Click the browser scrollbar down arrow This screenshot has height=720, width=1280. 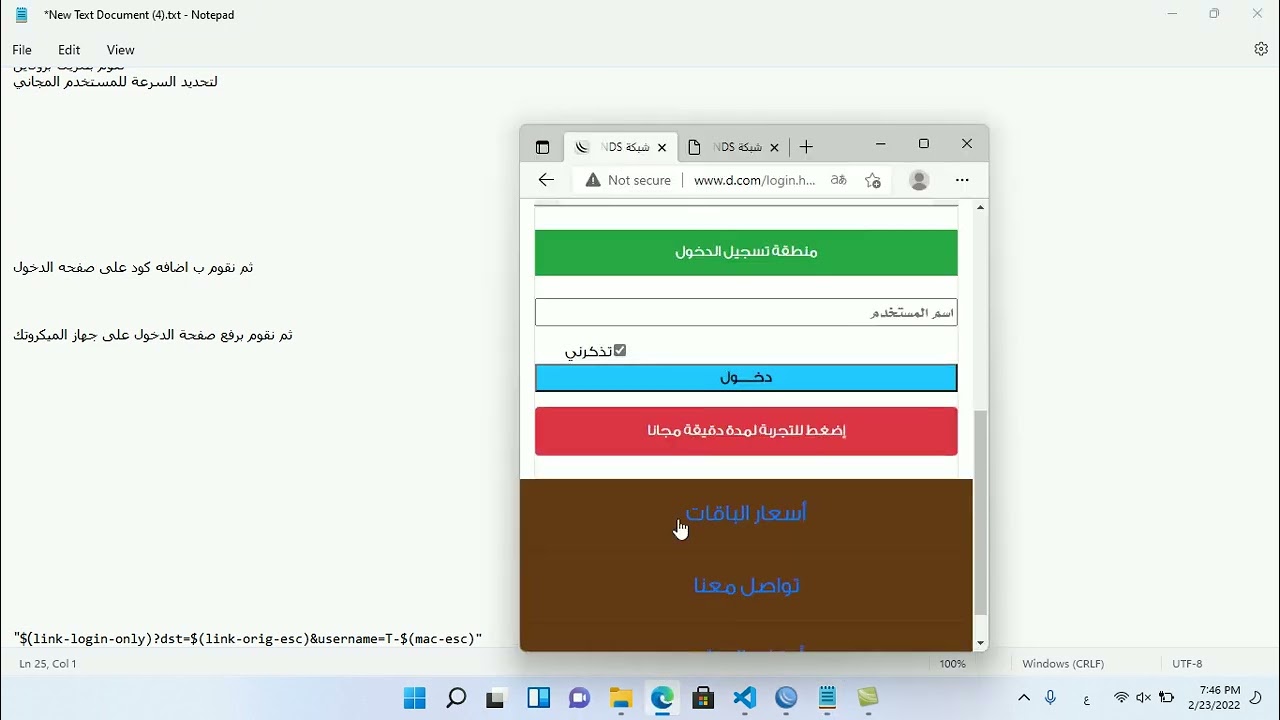click(980, 643)
